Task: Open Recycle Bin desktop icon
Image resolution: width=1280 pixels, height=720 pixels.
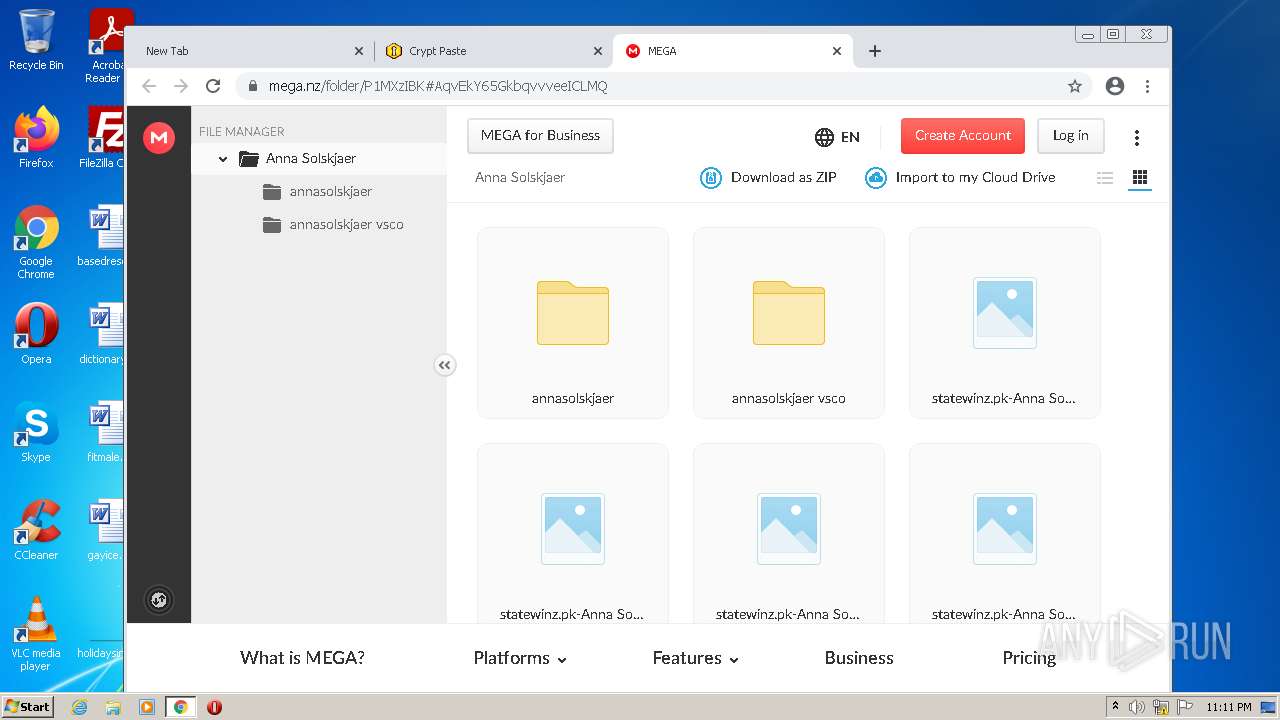Action: [x=36, y=40]
